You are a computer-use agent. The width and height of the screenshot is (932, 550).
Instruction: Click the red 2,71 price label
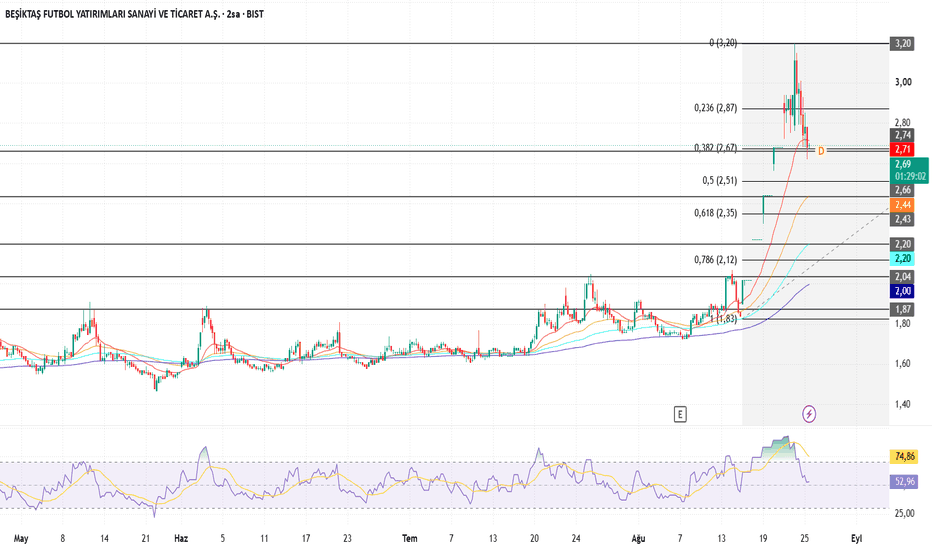coord(902,149)
